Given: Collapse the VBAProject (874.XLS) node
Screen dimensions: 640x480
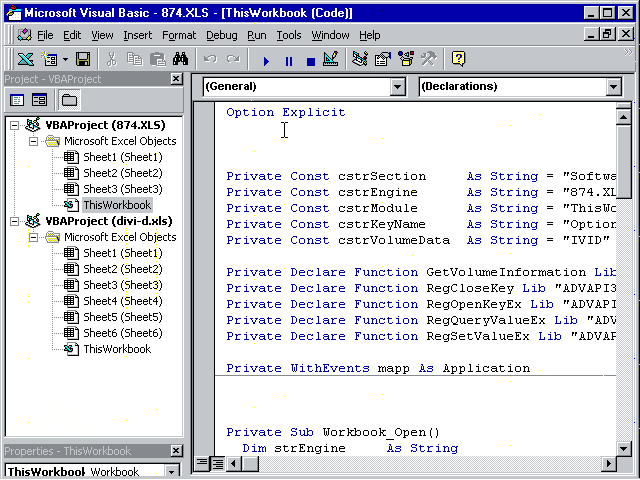Looking at the screenshot, I should pyautogui.click(x=14, y=125).
